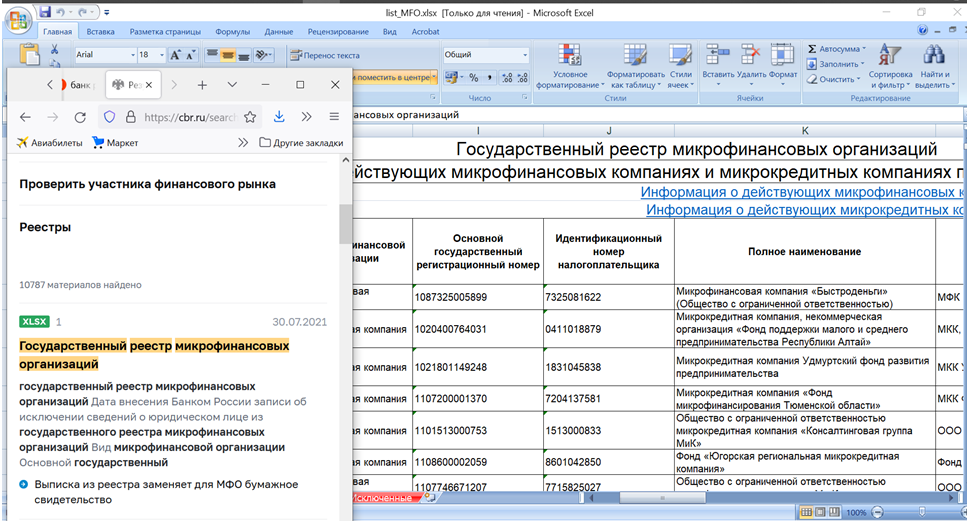Cut selection with scissors icon
Image resolution: width=967 pixels, height=523 pixels.
(54, 49)
